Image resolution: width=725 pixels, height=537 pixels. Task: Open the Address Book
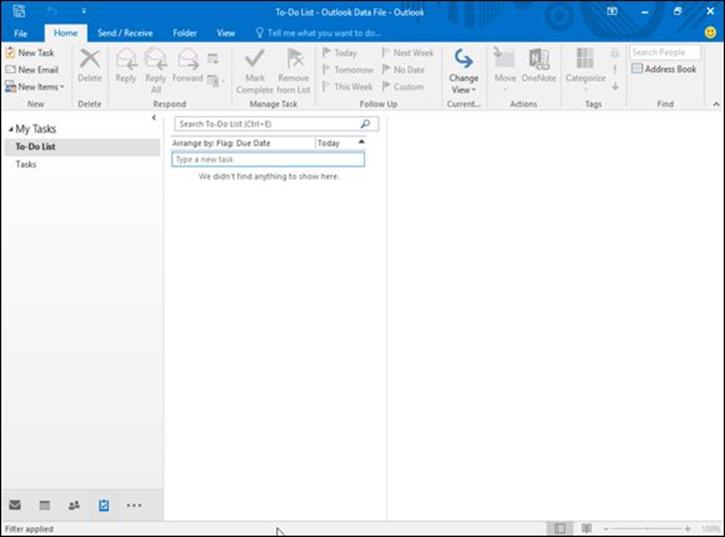coord(664,69)
